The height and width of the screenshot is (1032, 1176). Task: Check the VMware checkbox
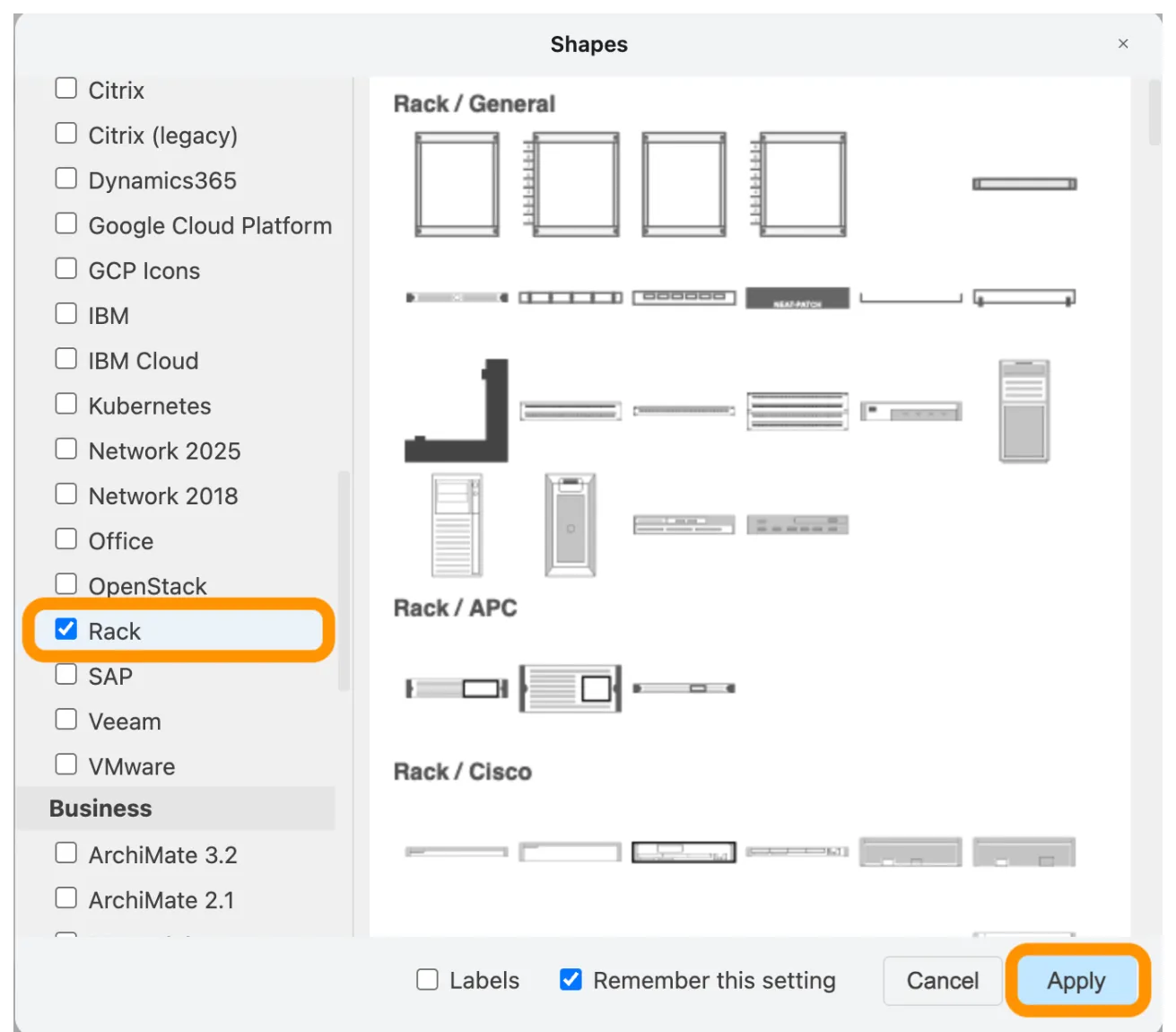pos(66,764)
